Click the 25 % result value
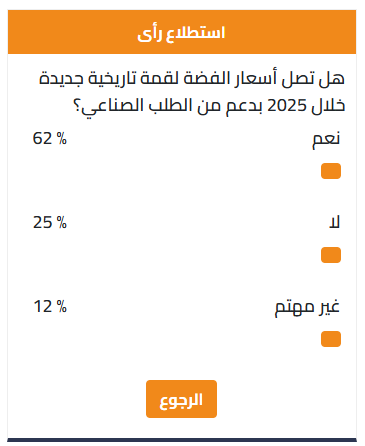Image resolution: width=365 pixels, height=446 pixels. (50, 222)
